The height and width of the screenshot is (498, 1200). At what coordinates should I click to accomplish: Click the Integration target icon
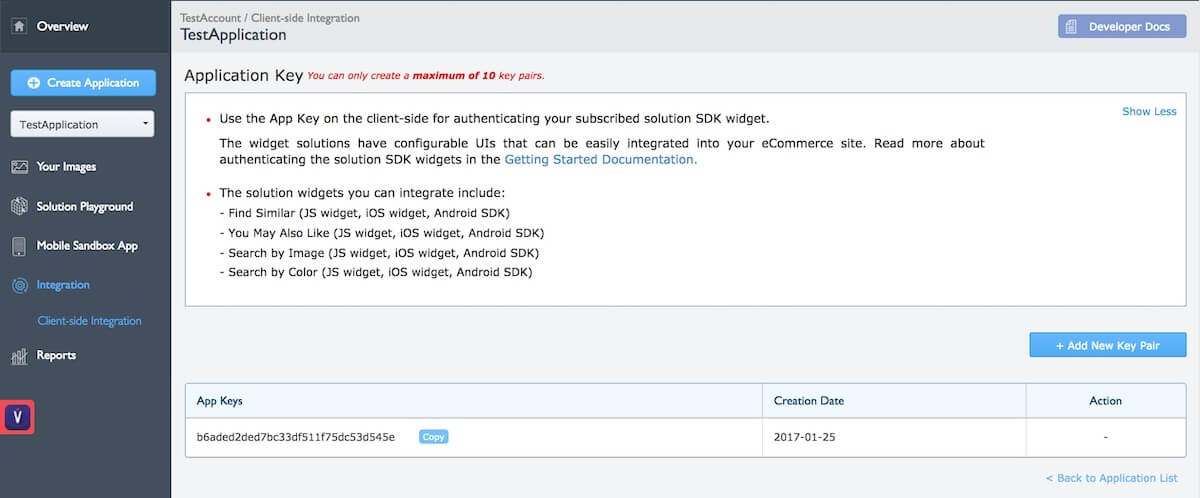click(19, 286)
